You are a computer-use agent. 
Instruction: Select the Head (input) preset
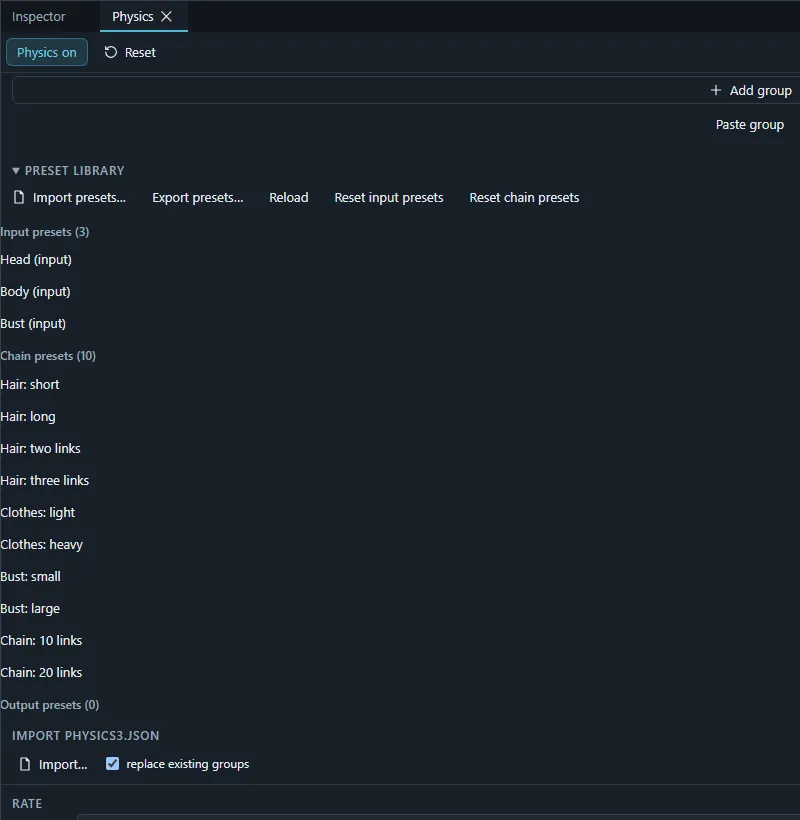click(36, 259)
